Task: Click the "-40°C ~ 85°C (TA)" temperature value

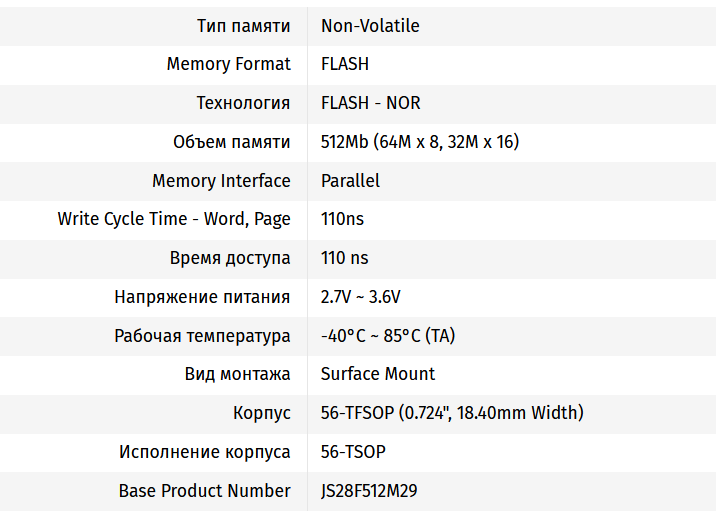Action: (x=388, y=336)
